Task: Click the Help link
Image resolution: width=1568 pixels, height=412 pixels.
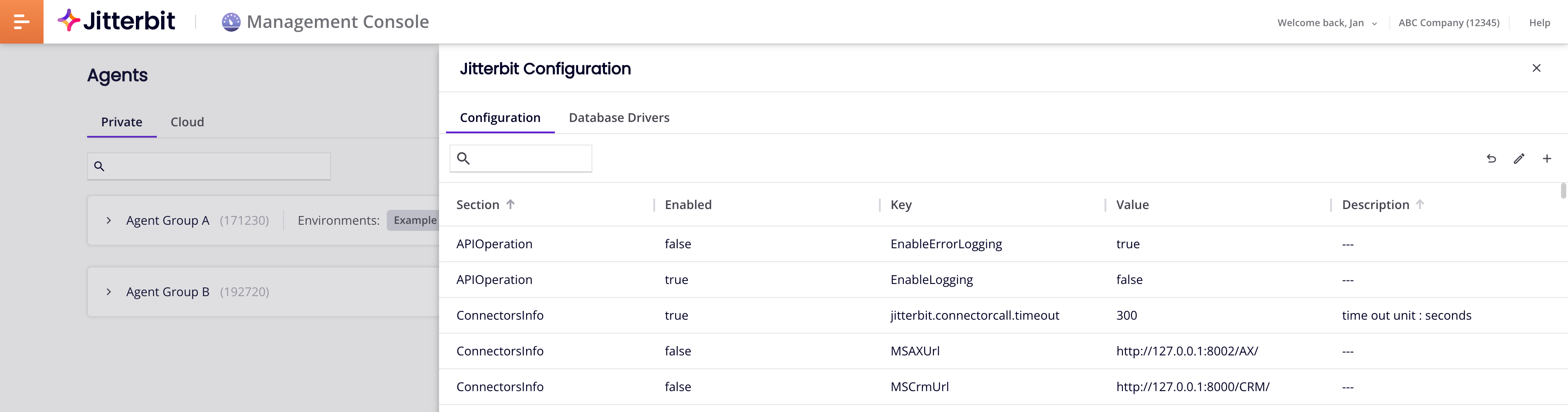Action: [1539, 23]
